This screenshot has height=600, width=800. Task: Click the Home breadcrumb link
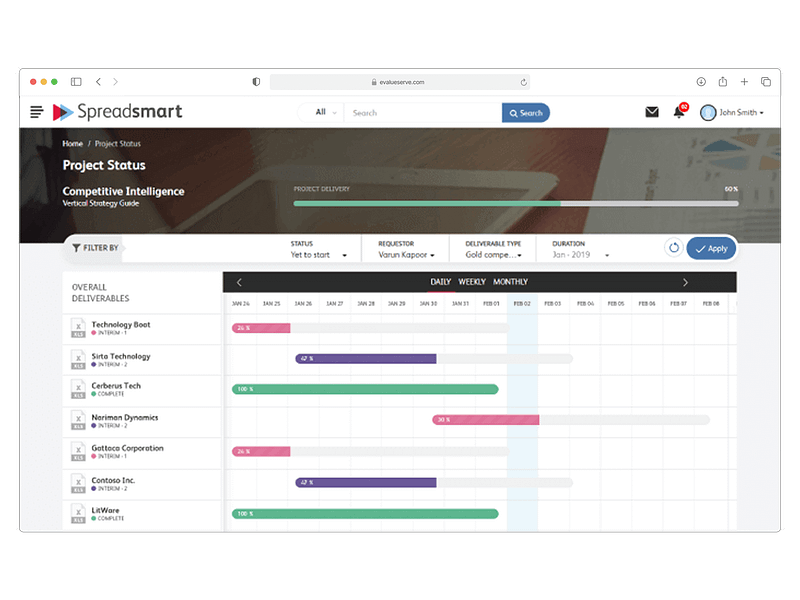coord(72,144)
